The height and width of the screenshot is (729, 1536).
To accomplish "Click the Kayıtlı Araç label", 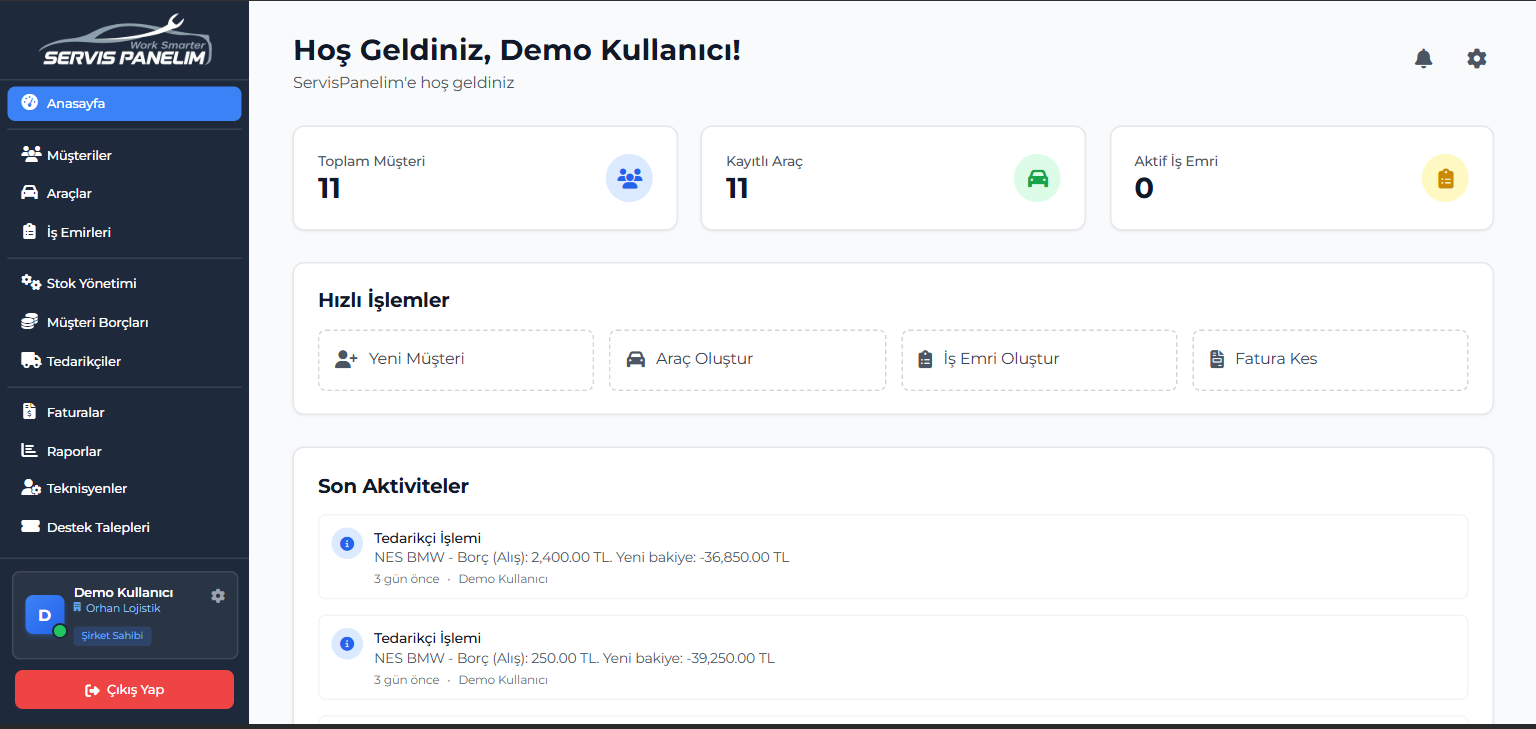I will pos(764,161).
